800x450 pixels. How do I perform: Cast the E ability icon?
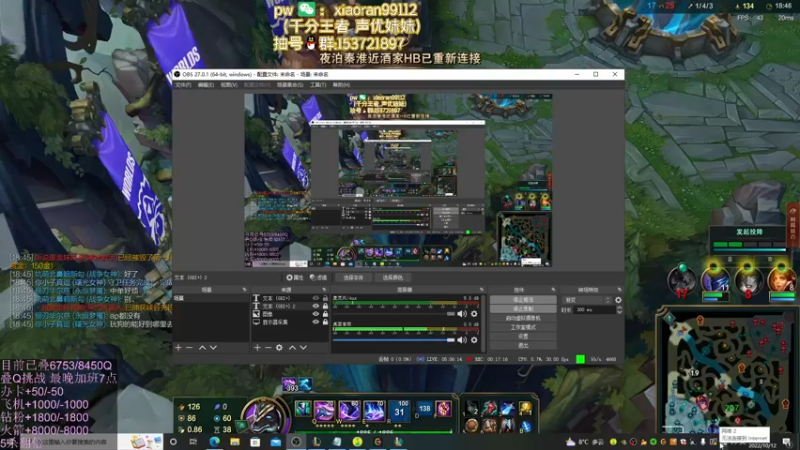(374, 410)
